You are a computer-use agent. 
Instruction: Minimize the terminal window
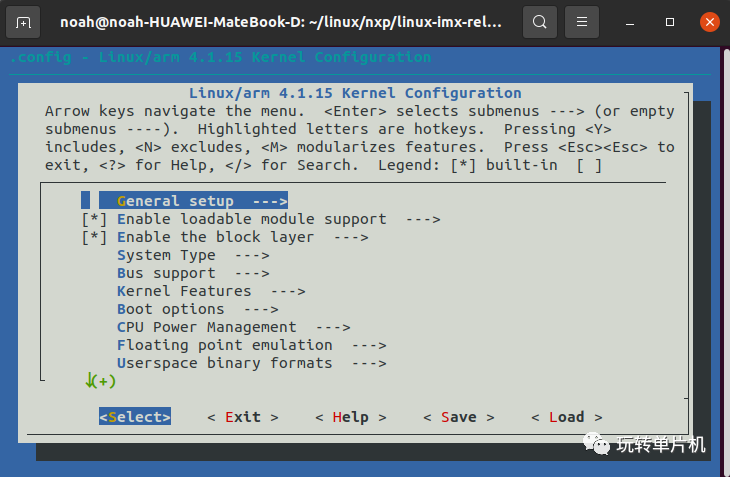click(x=630, y=22)
